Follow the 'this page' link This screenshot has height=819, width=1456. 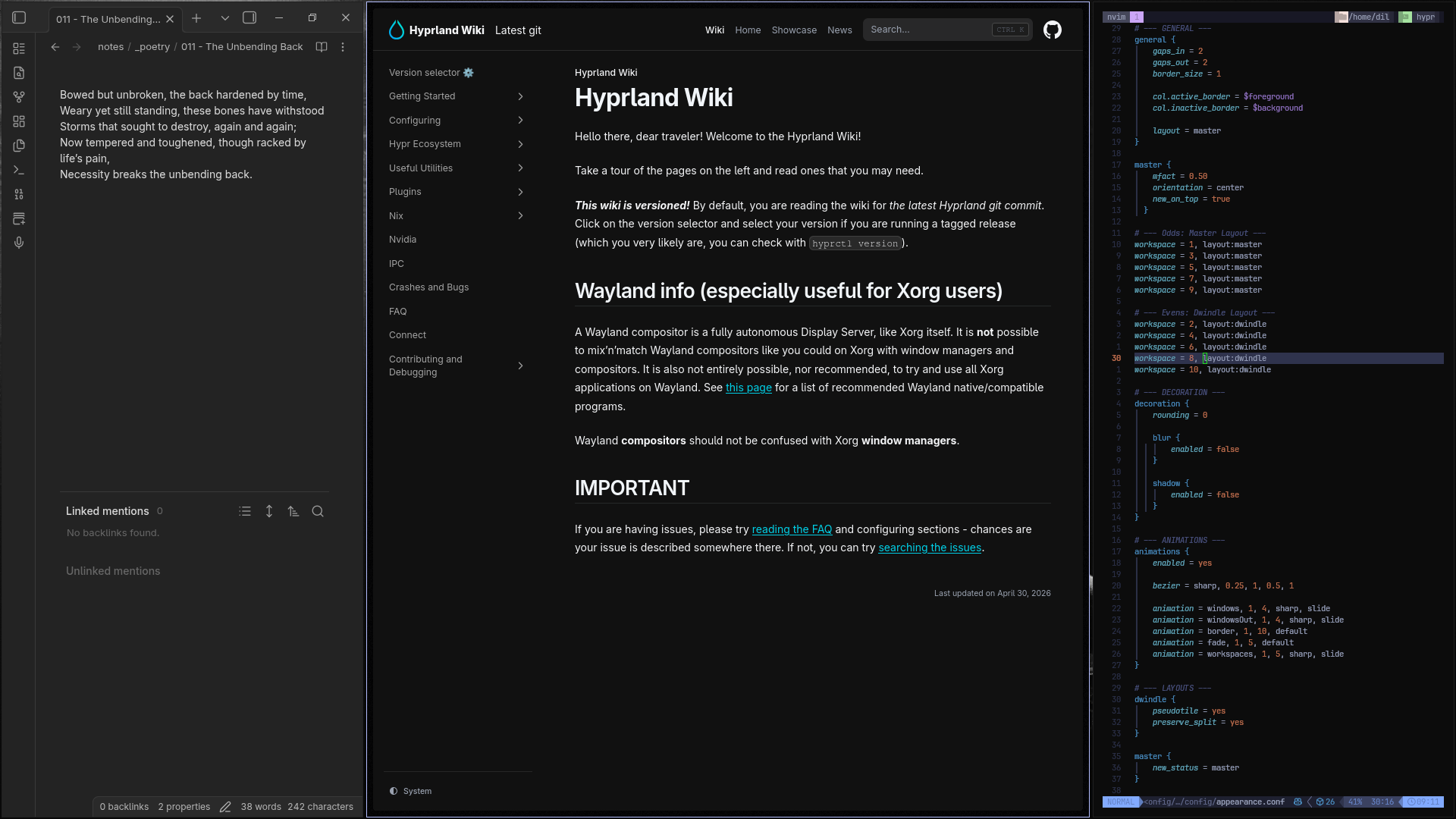point(748,388)
